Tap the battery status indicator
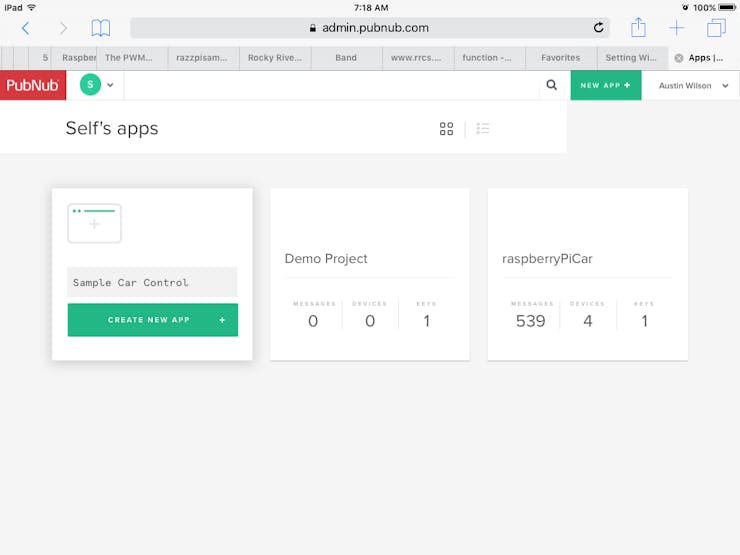Screen dimensions: 740x555 [726, 8]
